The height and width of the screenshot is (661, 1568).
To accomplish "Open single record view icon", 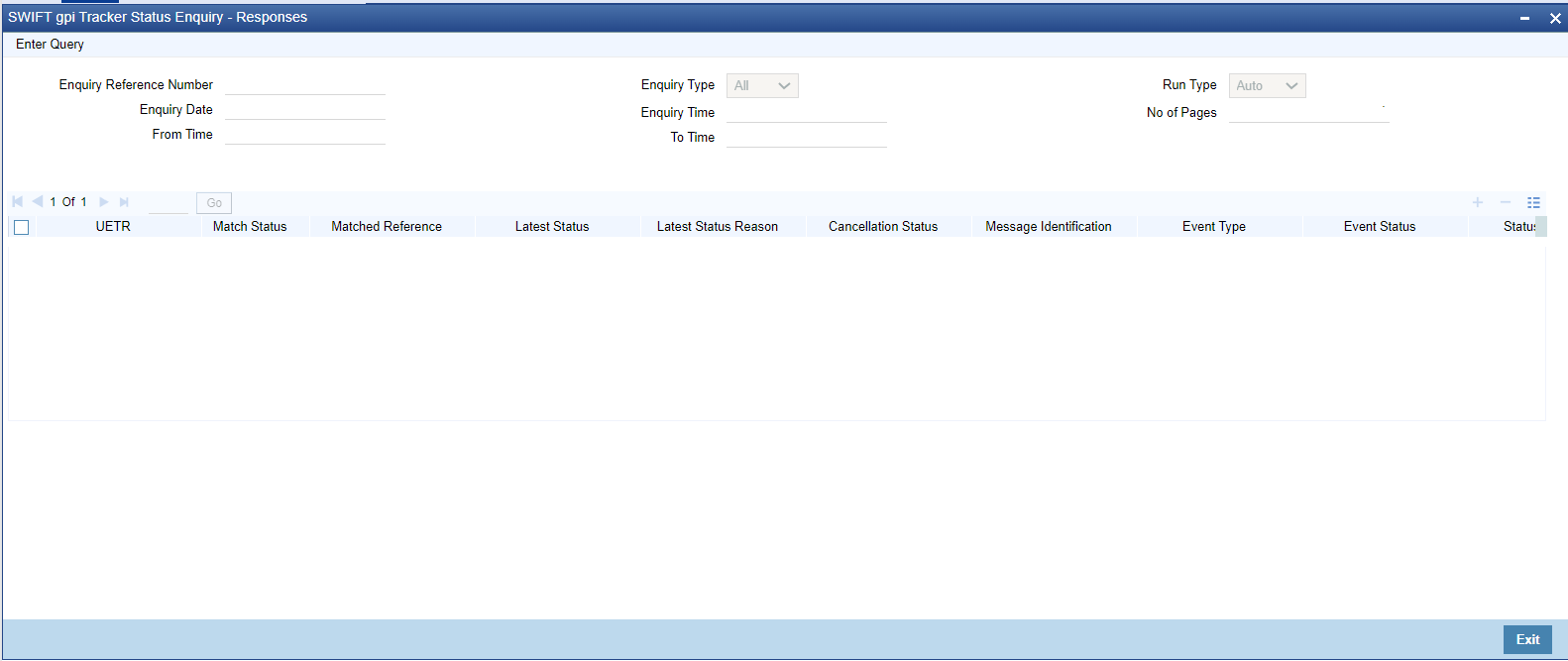I will pos(1533,202).
